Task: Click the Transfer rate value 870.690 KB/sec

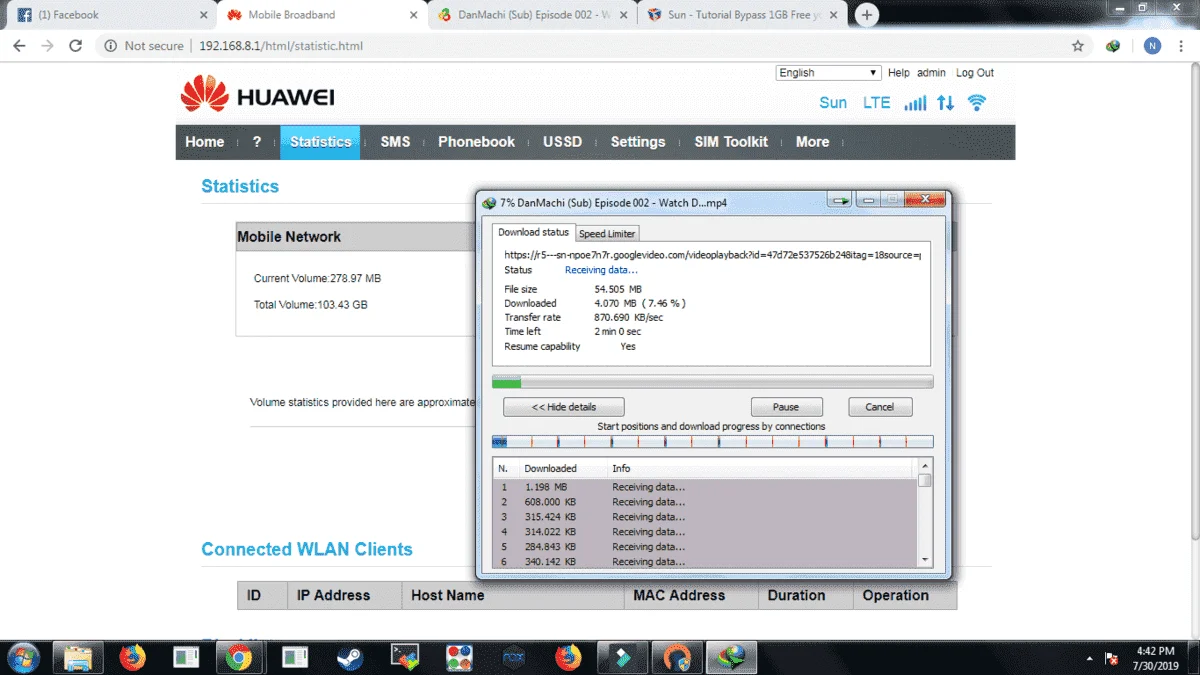Action: coord(628,317)
